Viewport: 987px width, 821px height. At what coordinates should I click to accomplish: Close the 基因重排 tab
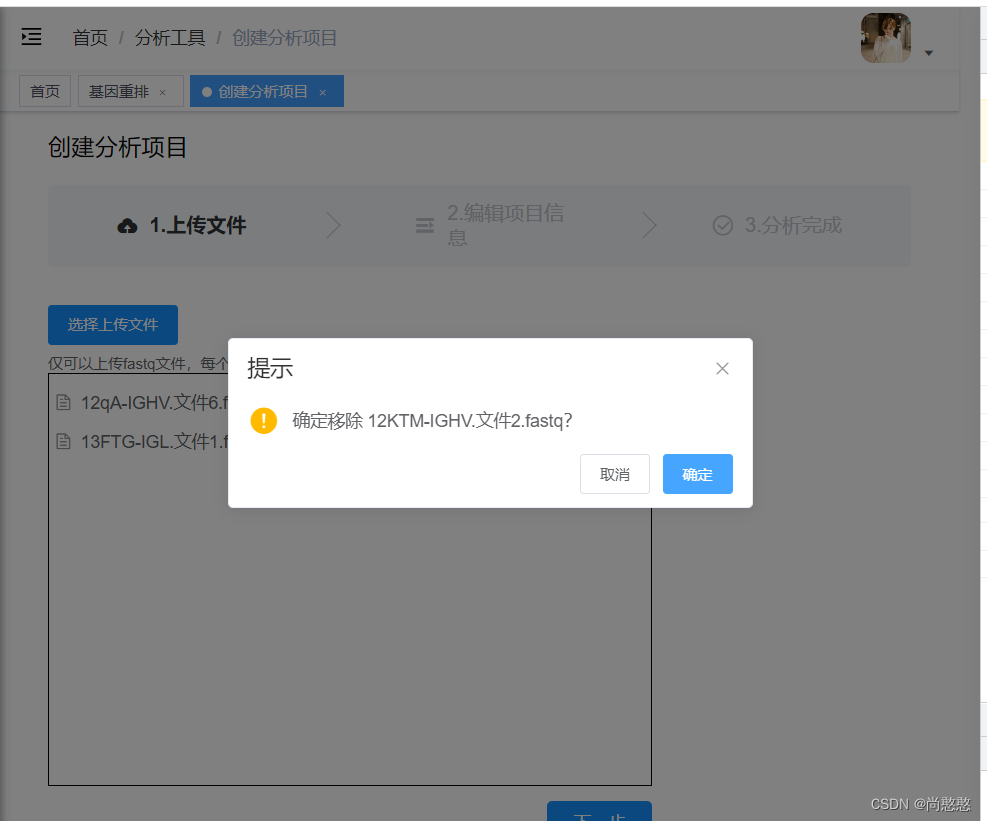(162, 93)
